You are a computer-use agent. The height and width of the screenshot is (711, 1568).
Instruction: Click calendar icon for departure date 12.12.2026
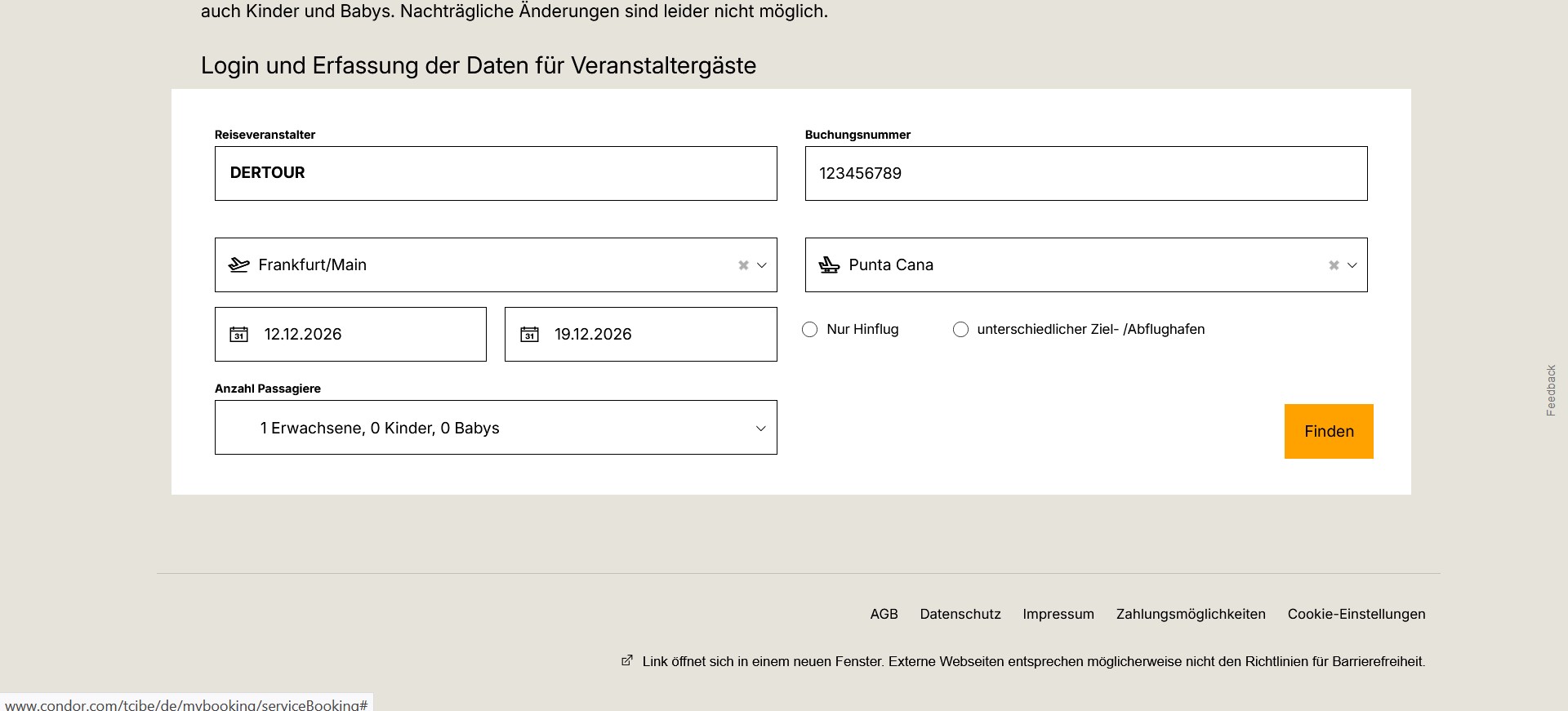click(238, 335)
